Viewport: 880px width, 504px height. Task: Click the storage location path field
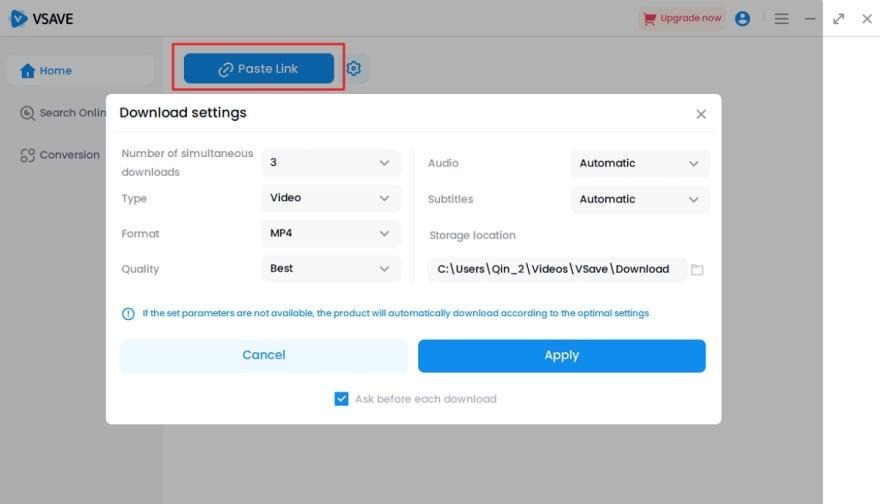pos(556,269)
